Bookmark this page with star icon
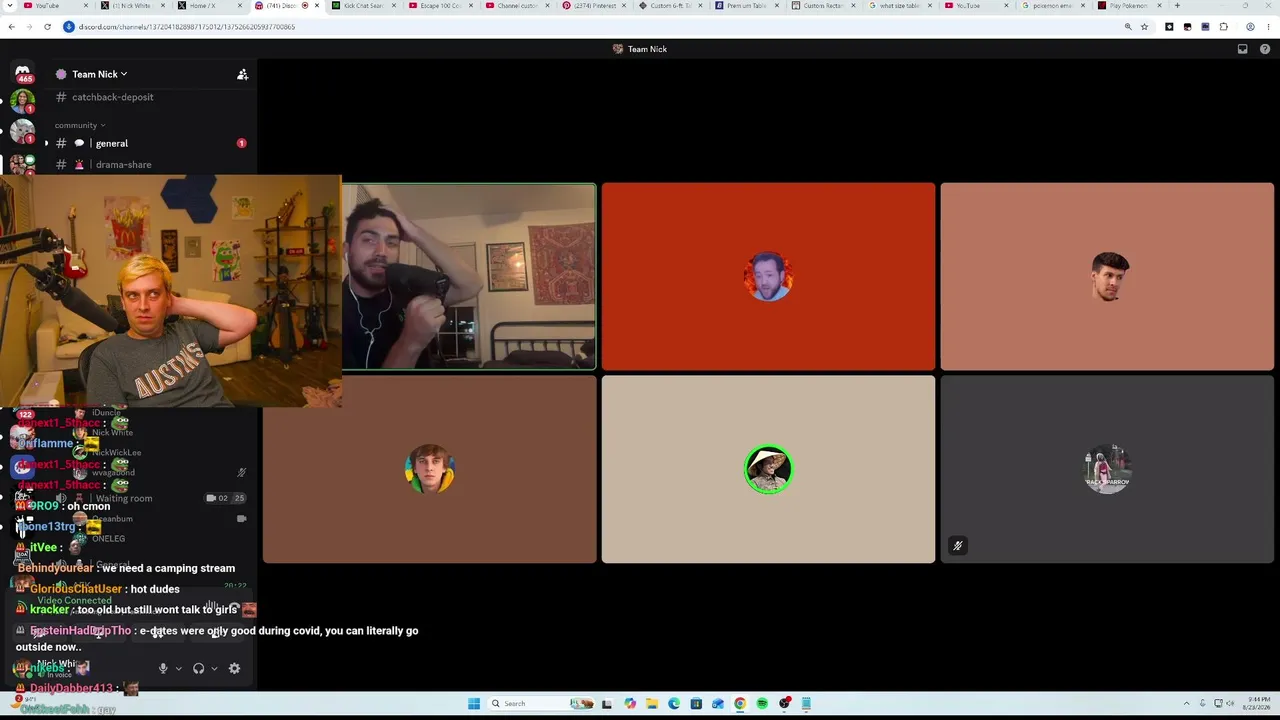 [x=1145, y=27]
